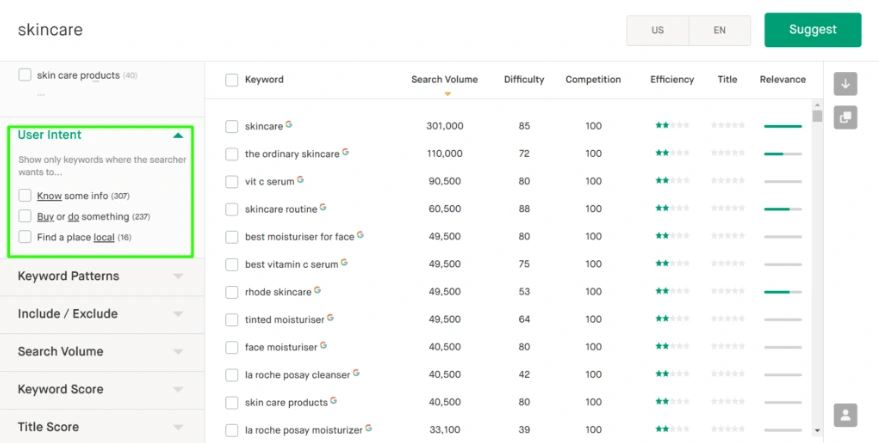Click Google icon beside best vitamin c serum
879x443 pixels.
[344, 262]
